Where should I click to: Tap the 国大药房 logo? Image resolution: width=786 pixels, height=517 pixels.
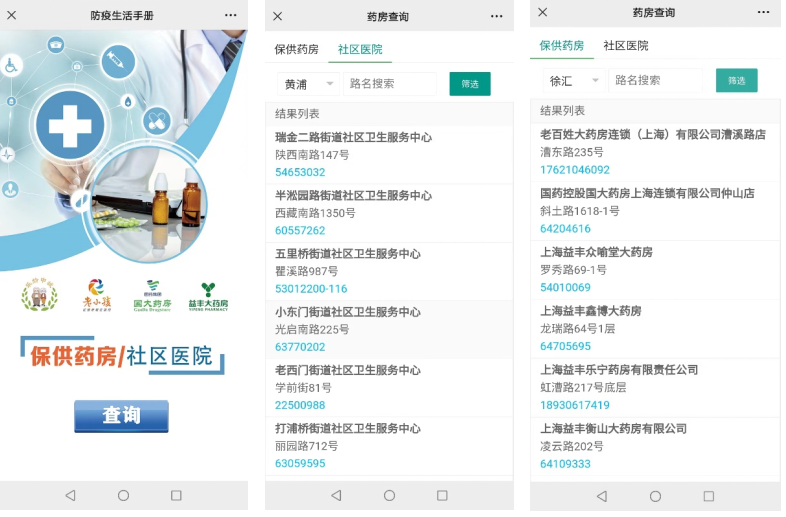pyautogui.click(x=152, y=296)
